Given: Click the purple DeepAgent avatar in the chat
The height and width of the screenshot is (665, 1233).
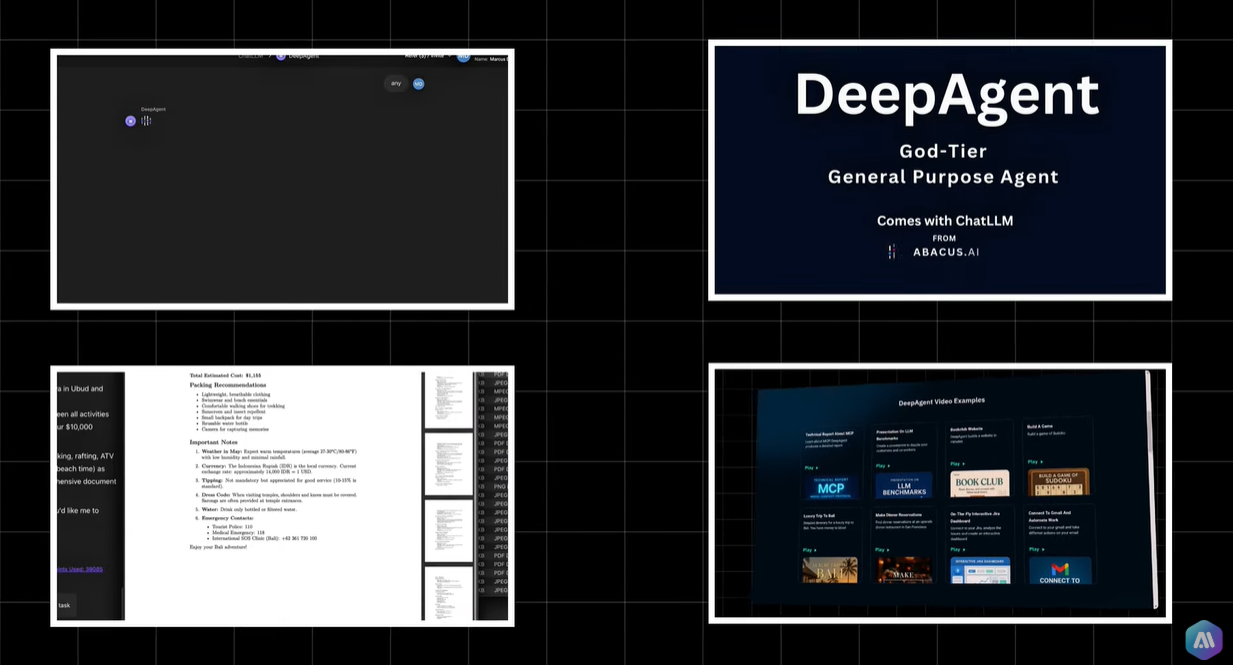Looking at the screenshot, I should 130,121.
